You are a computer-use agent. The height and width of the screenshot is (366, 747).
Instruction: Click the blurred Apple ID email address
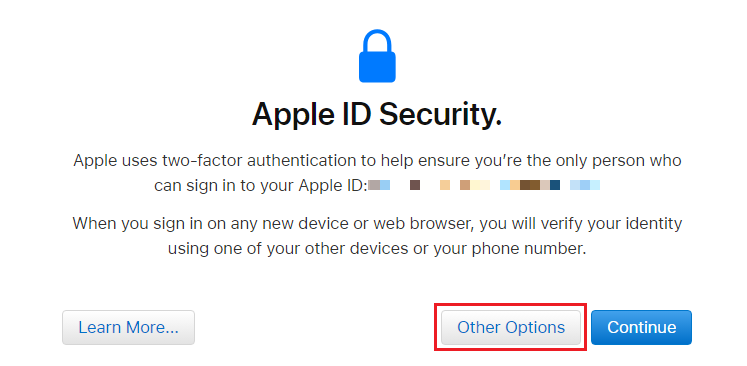tap(484, 185)
